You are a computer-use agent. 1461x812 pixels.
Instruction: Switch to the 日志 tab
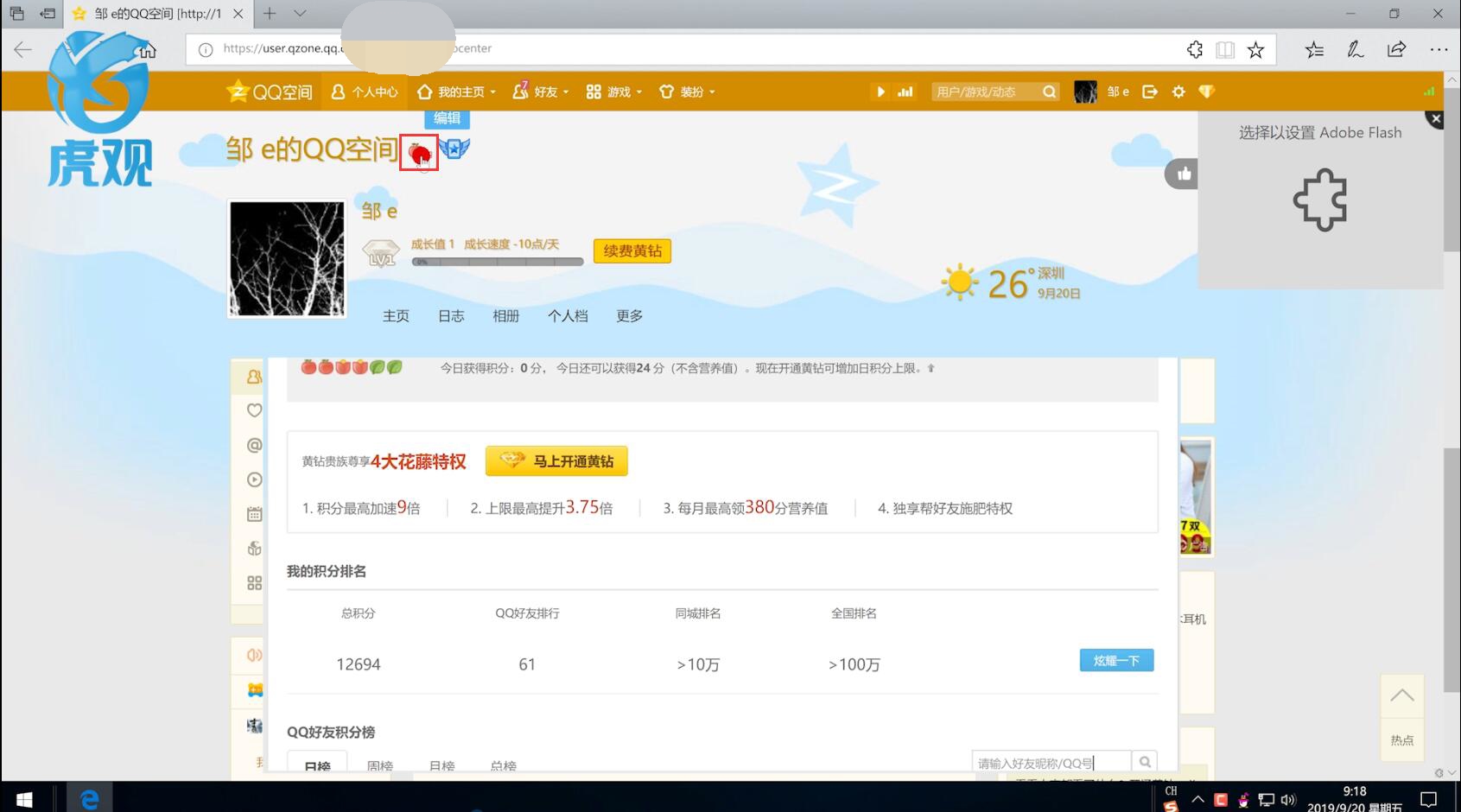(451, 316)
